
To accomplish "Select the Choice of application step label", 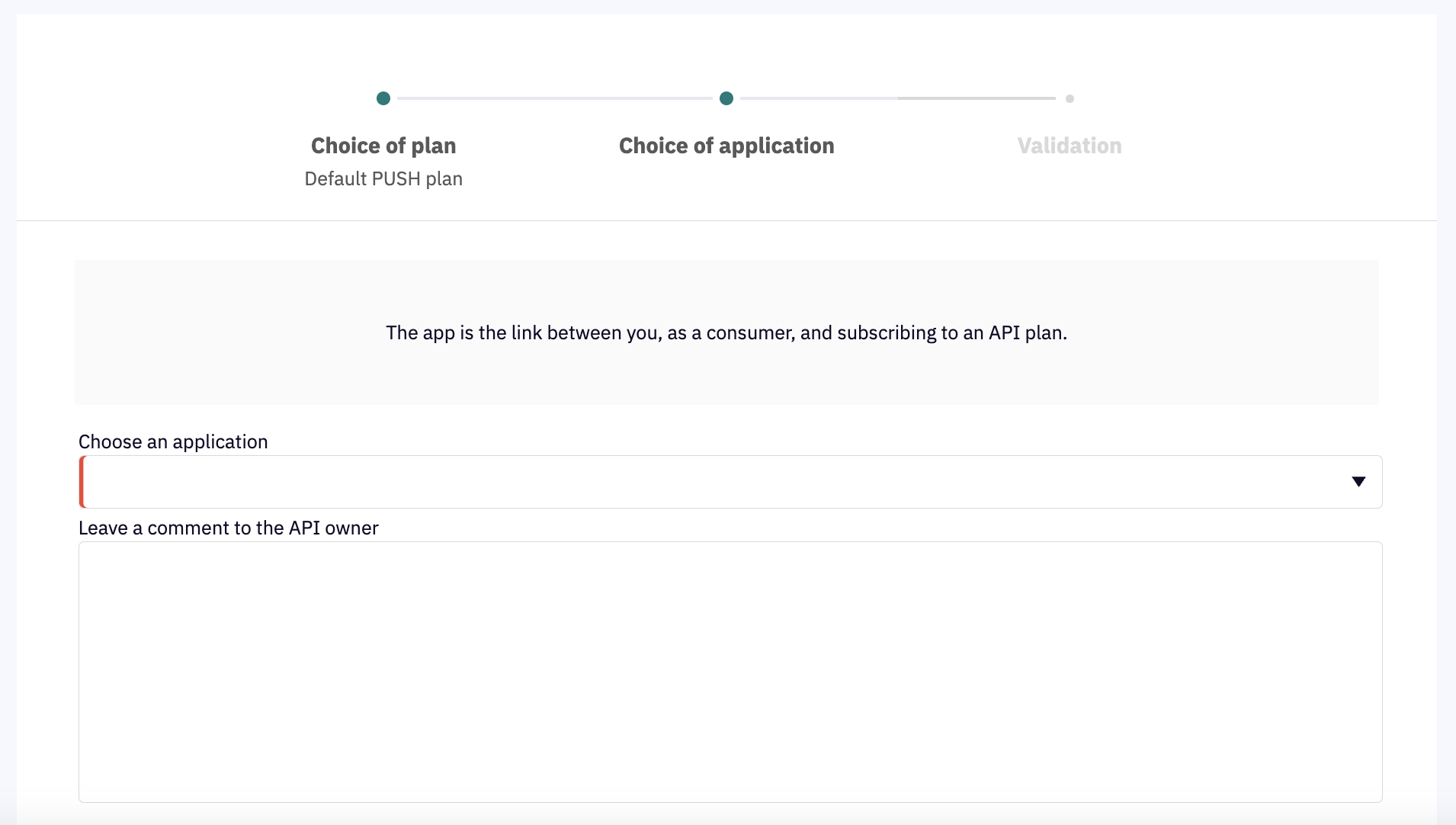I will [726, 146].
